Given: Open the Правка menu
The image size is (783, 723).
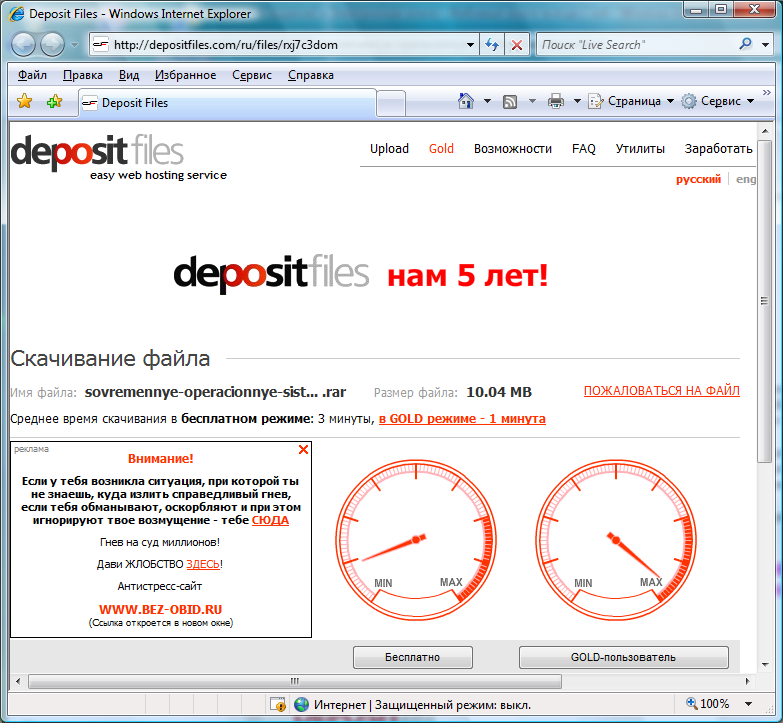Looking at the screenshot, I should pos(83,75).
